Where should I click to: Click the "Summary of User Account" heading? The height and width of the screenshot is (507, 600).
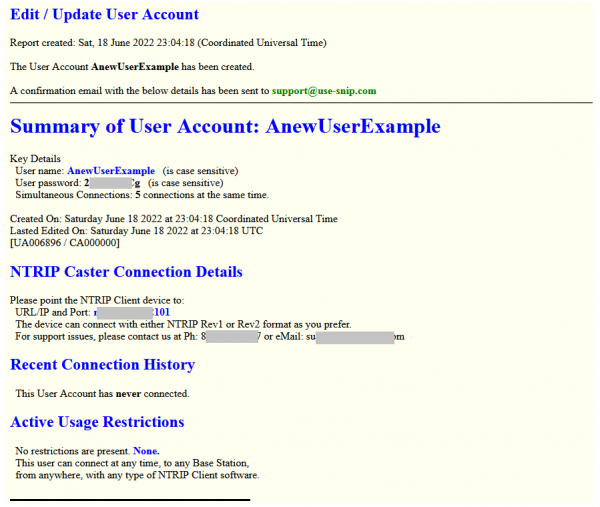[x=224, y=127]
